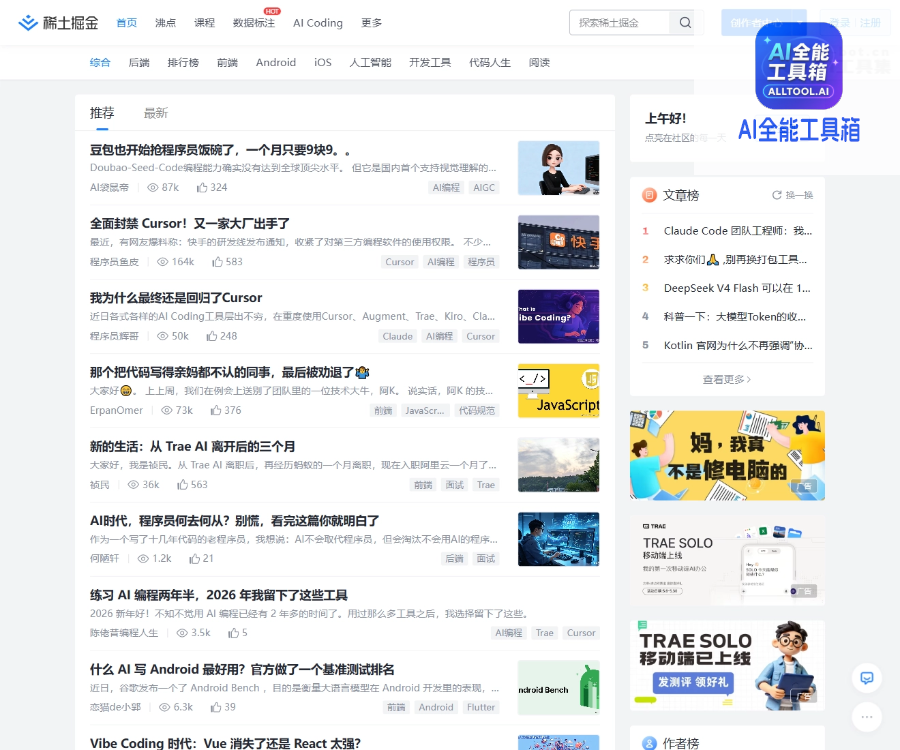Open article 全面封禁 Cursor

click(x=189, y=224)
